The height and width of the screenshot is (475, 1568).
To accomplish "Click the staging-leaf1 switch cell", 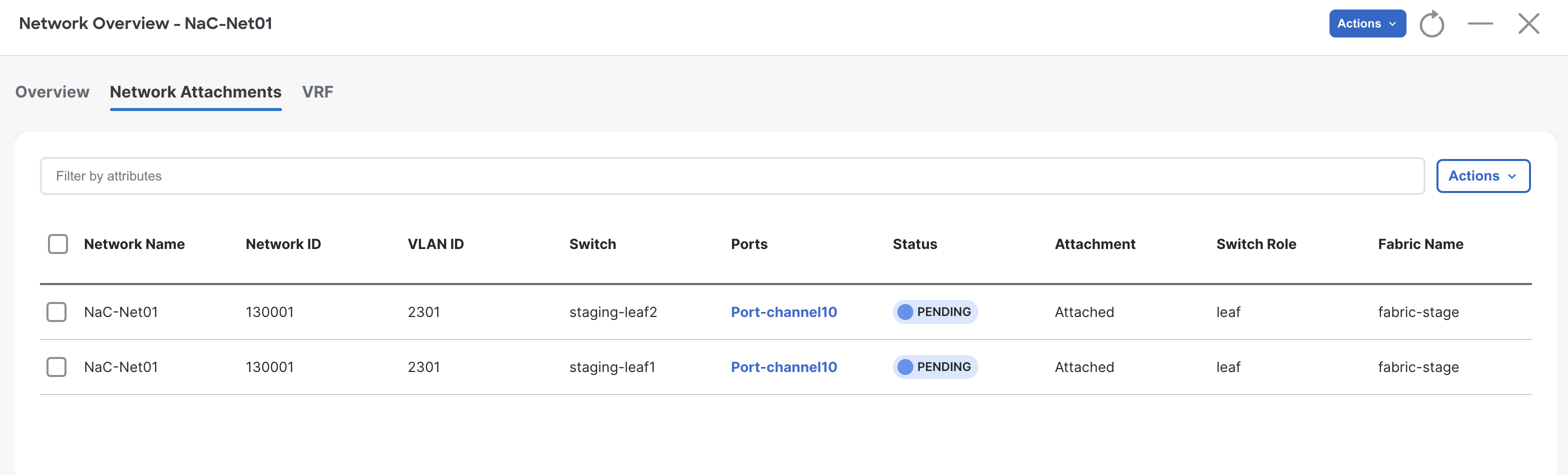I will [612, 368].
